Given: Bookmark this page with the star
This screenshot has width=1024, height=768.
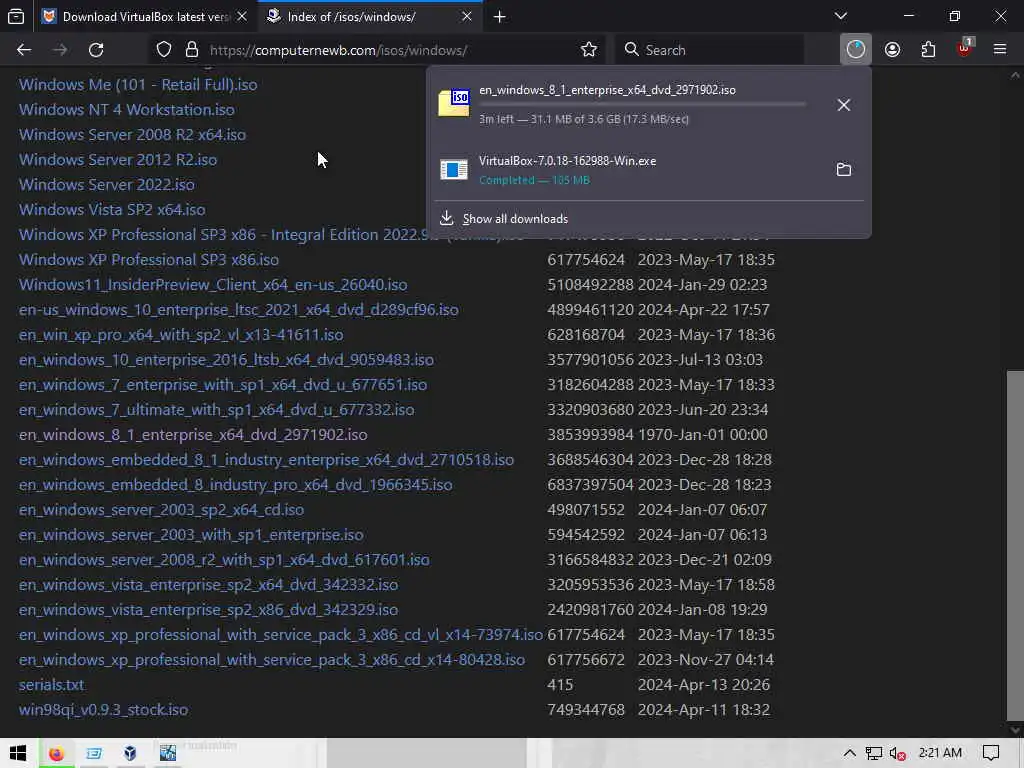Looking at the screenshot, I should [x=588, y=50].
